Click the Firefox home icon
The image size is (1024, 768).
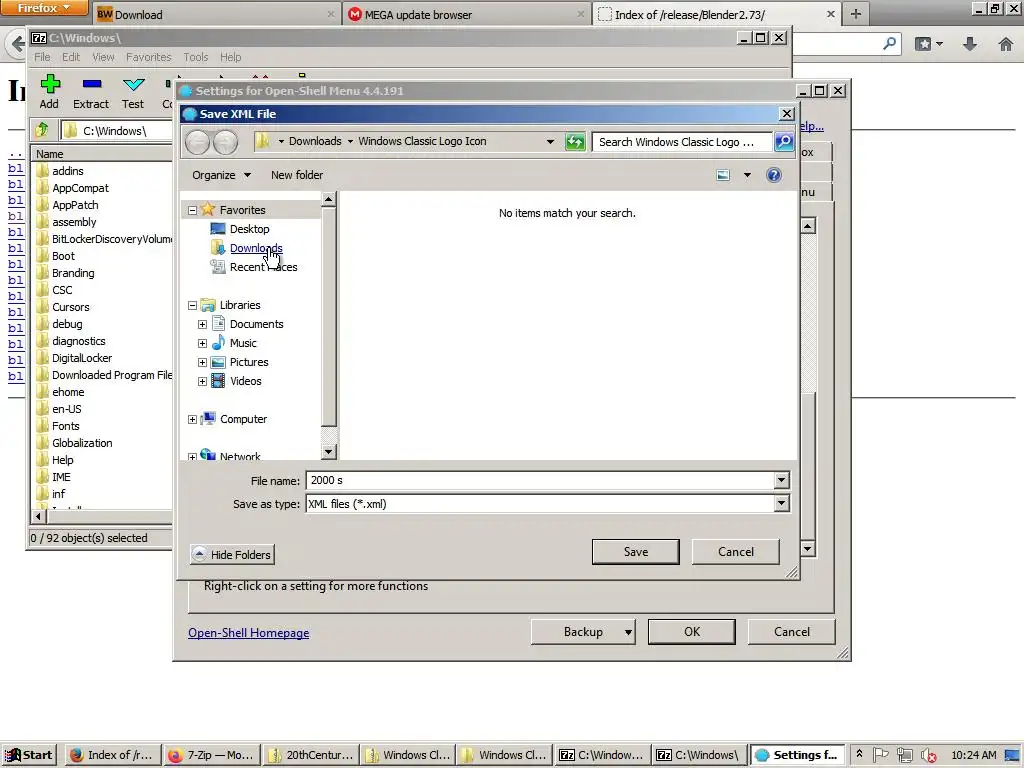coord(1006,44)
